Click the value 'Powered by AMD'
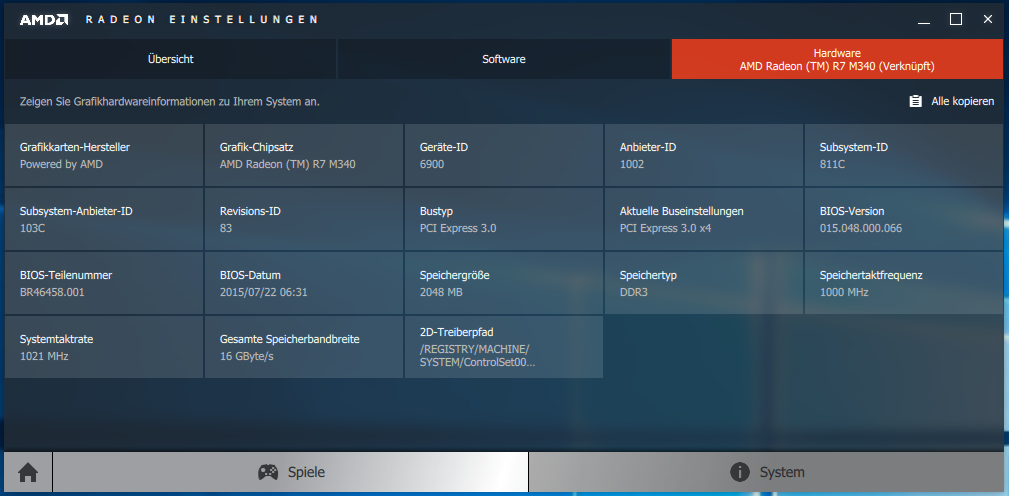The image size is (1009, 496). [x=61, y=164]
